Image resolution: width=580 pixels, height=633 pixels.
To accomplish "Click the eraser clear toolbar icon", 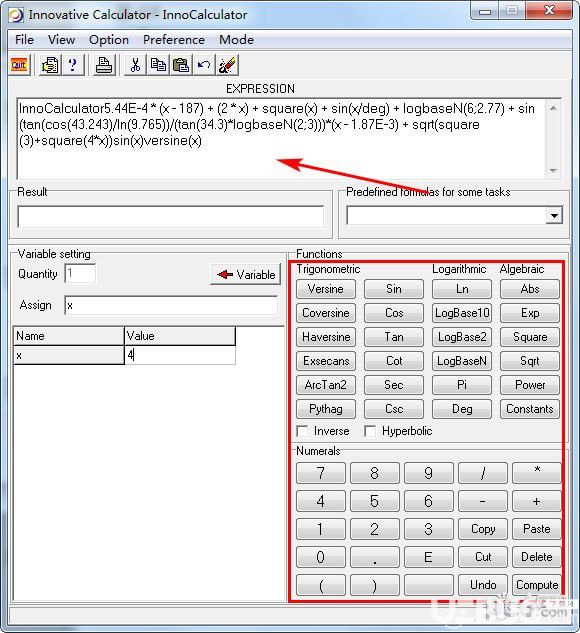I will coord(227,65).
